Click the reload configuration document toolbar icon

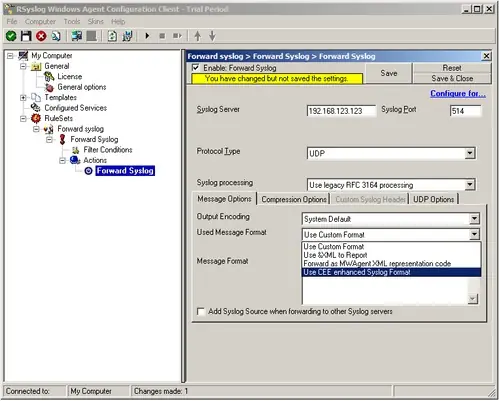coord(112,36)
